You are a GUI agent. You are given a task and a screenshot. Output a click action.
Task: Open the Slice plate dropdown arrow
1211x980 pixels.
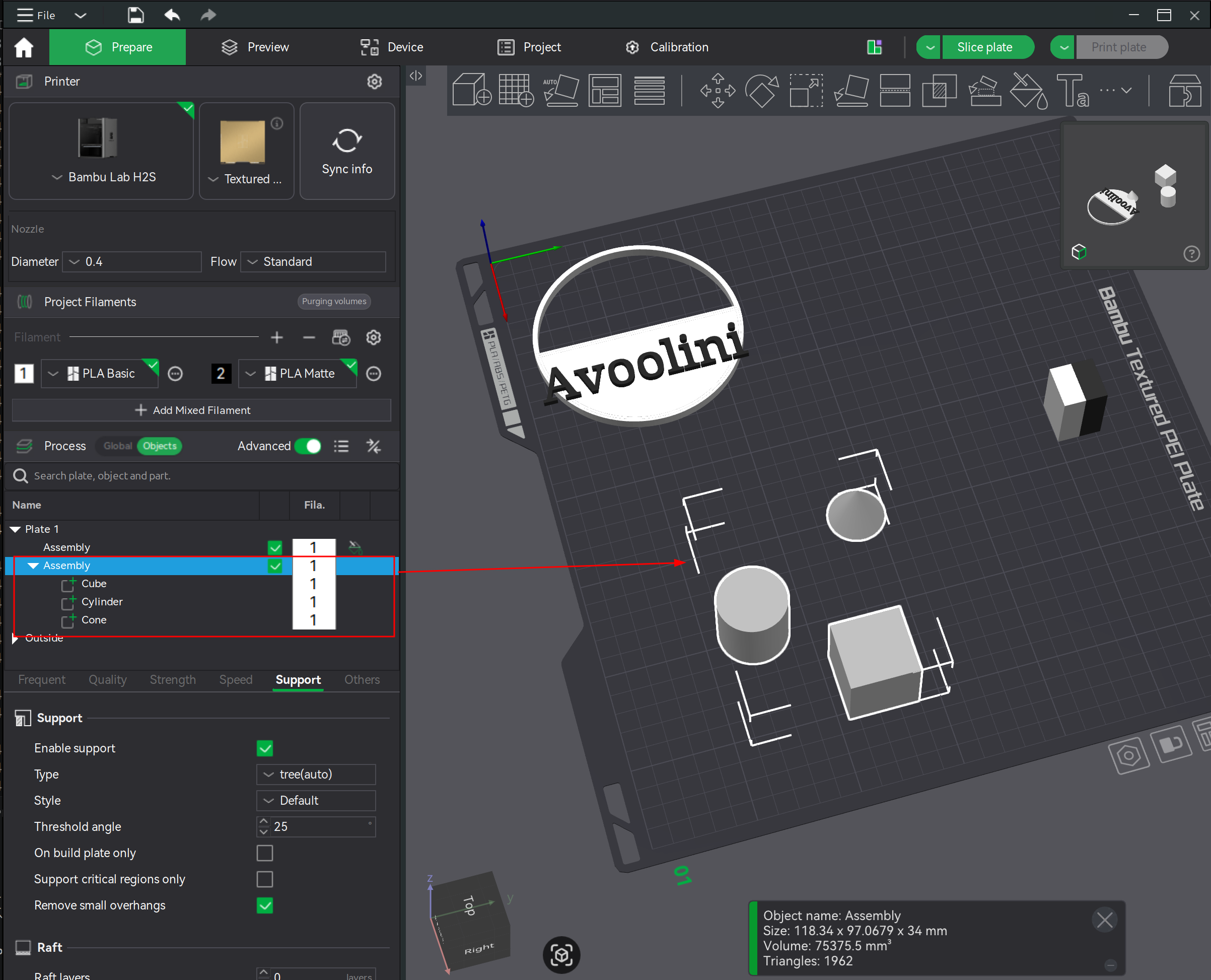tap(930, 47)
